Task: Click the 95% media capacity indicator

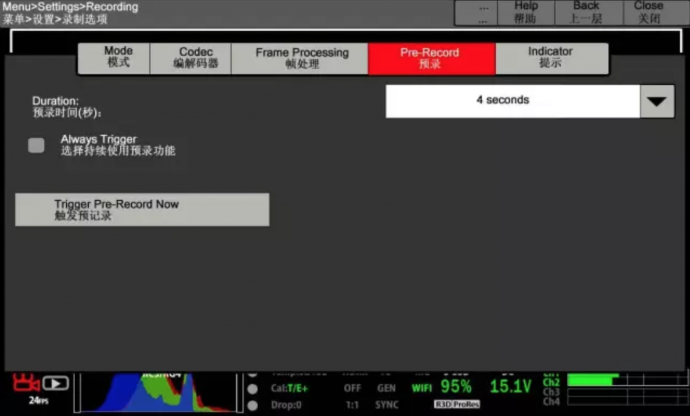Action: [x=456, y=387]
